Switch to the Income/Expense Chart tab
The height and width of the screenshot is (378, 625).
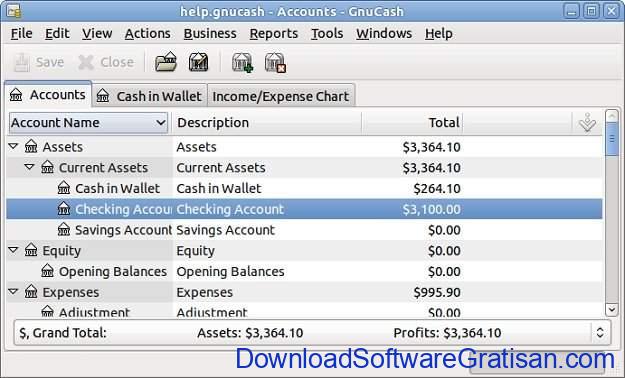click(x=281, y=96)
